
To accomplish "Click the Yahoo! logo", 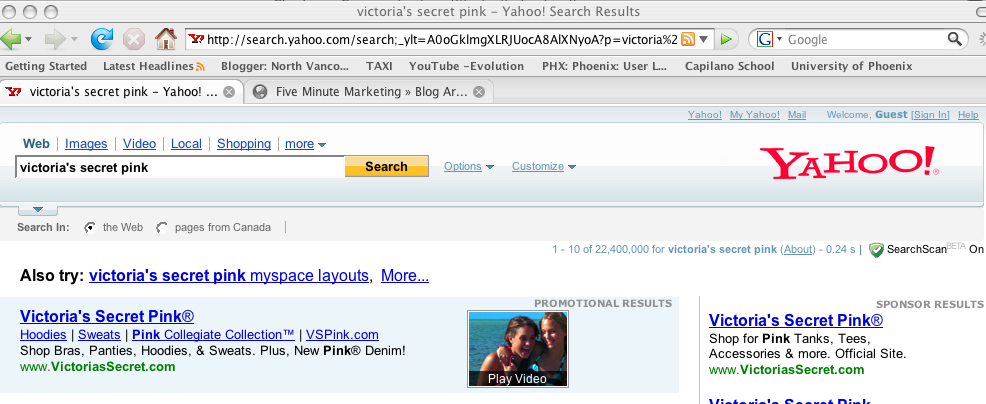I will click(x=848, y=163).
